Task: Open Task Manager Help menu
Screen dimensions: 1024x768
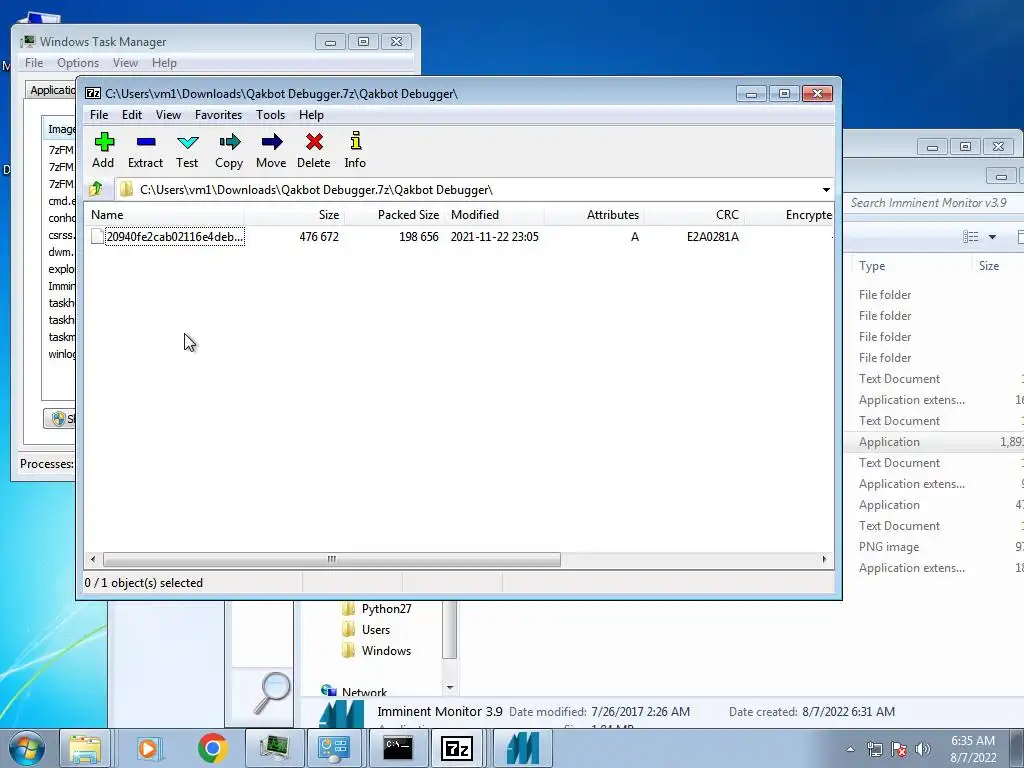Action: click(165, 63)
